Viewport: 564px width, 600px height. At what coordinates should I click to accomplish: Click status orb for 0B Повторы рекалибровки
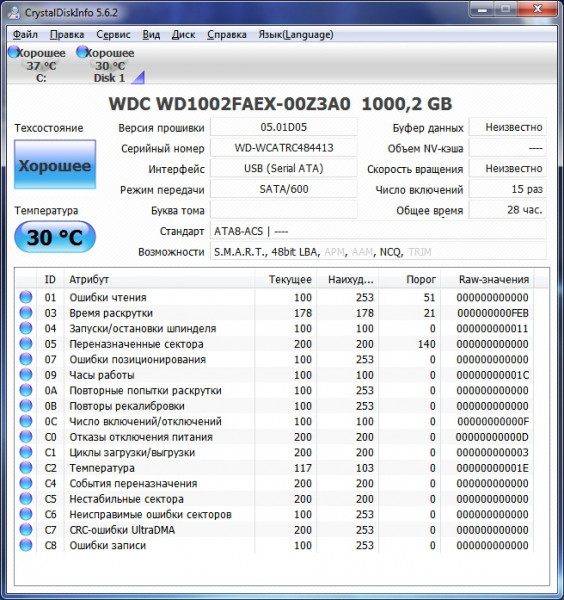coord(26,406)
